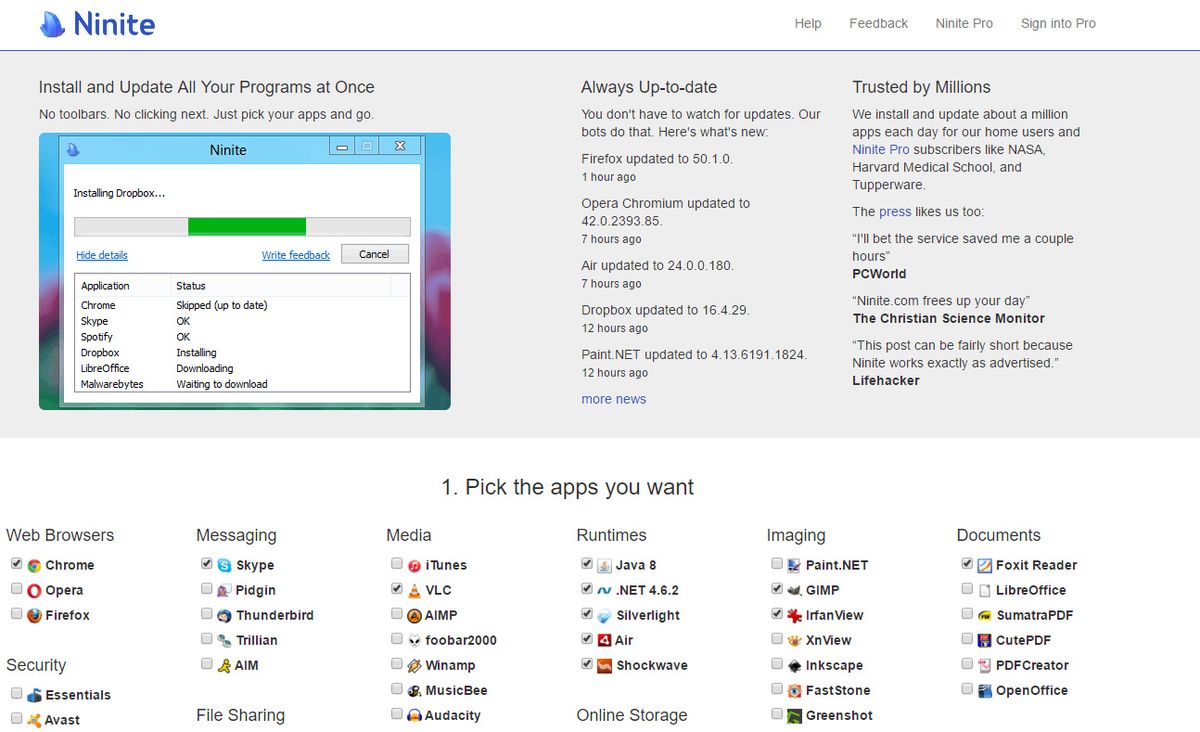Click the Avast icon under Security
This screenshot has height=732, width=1200.
(35, 719)
